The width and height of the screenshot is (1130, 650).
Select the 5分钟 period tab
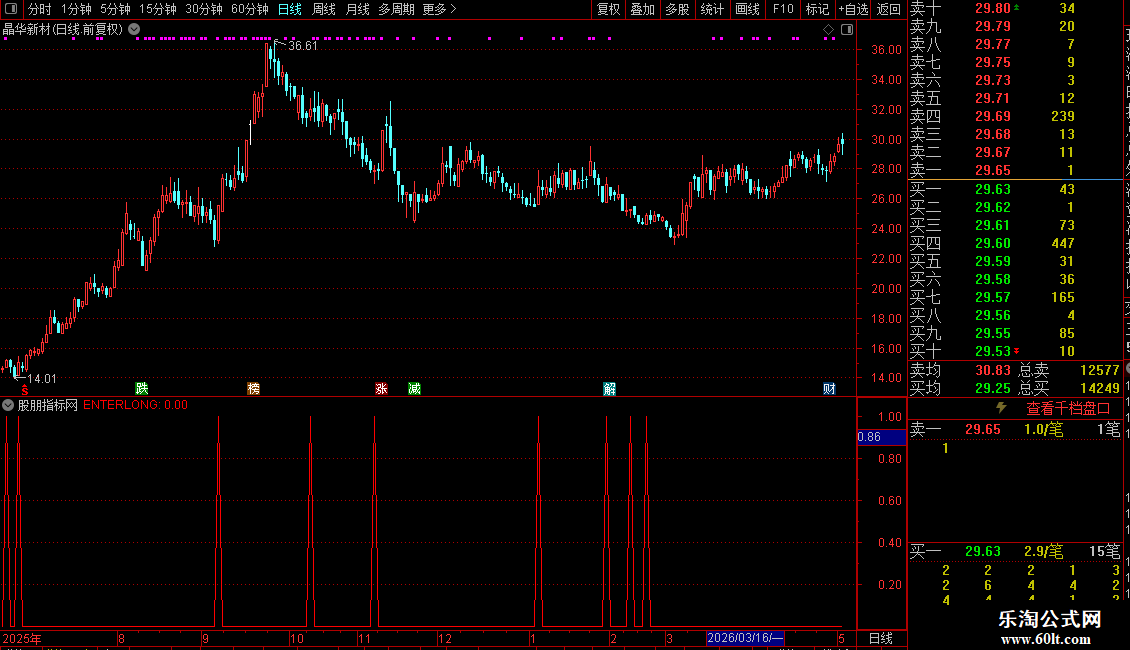tap(115, 9)
